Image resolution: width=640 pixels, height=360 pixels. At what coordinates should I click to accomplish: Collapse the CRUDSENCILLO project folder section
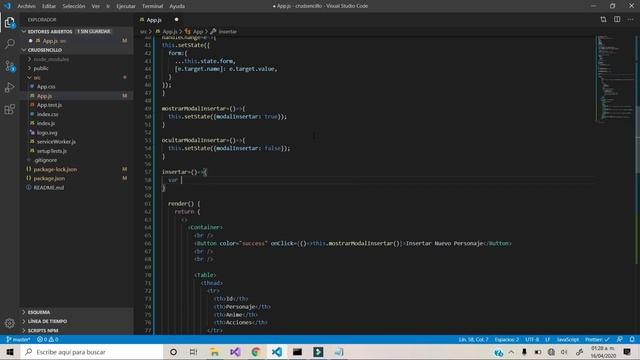77,50
